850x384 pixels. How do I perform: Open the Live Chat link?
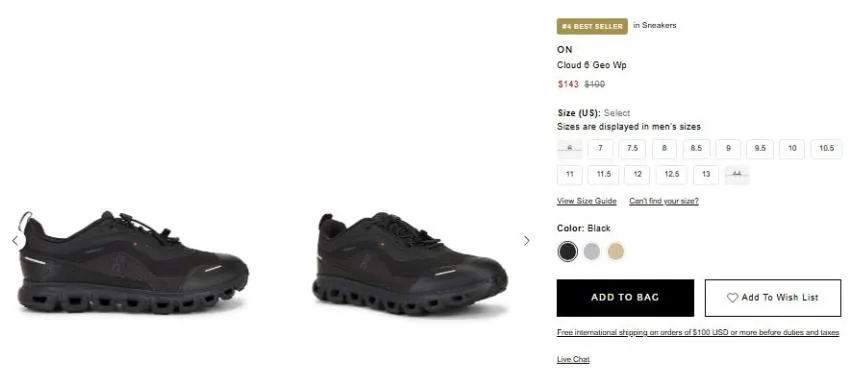573,360
